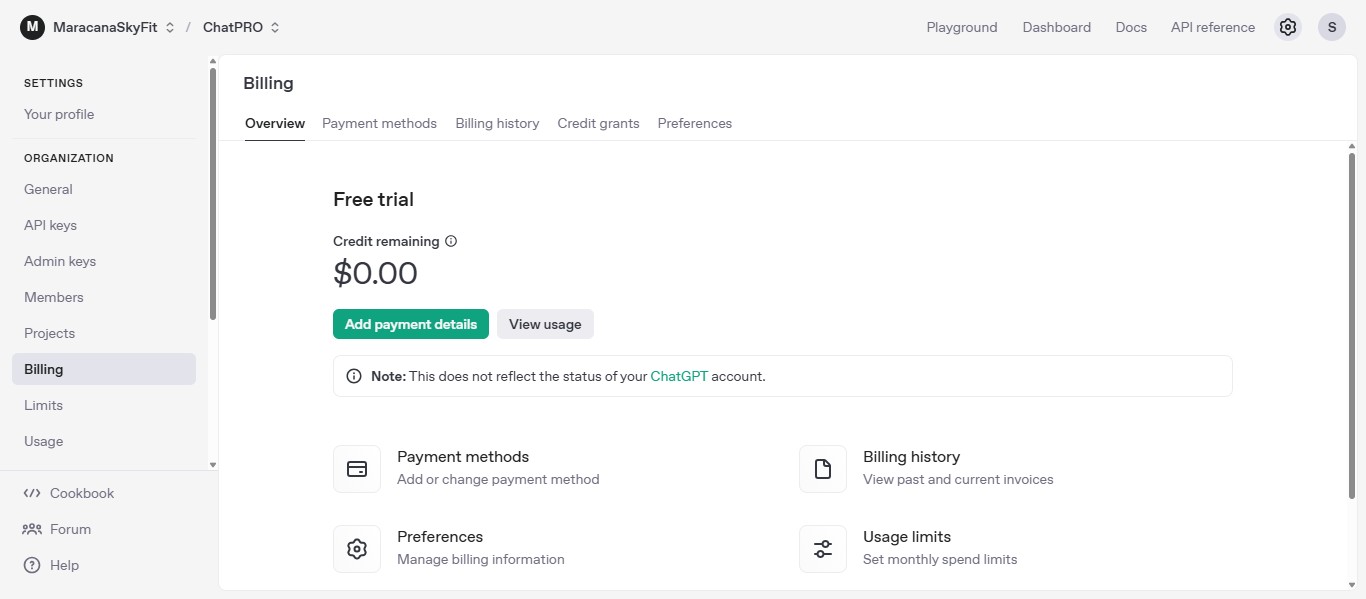The height and width of the screenshot is (599, 1366).
Task: Click the View usage button
Action: pos(545,324)
